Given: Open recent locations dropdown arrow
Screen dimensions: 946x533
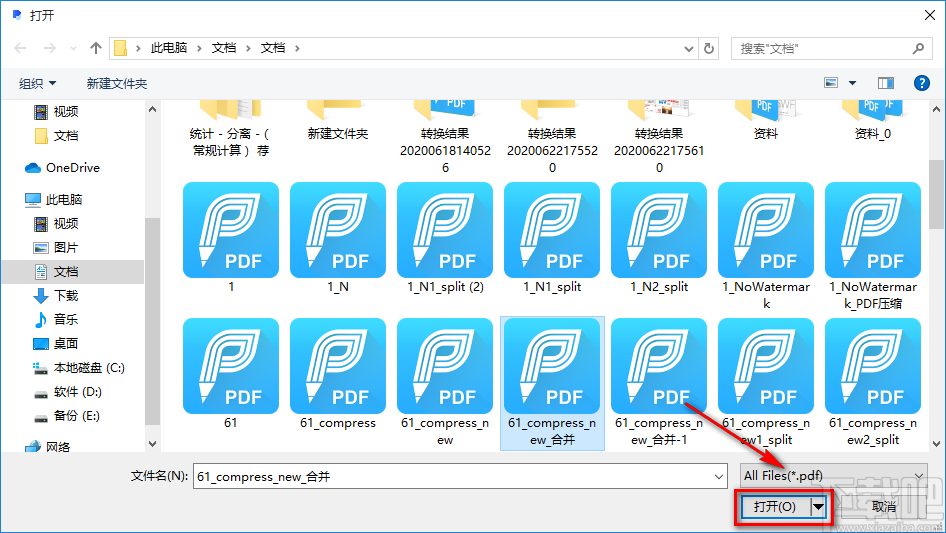Looking at the screenshot, I should pyautogui.click(x=73, y=48).
